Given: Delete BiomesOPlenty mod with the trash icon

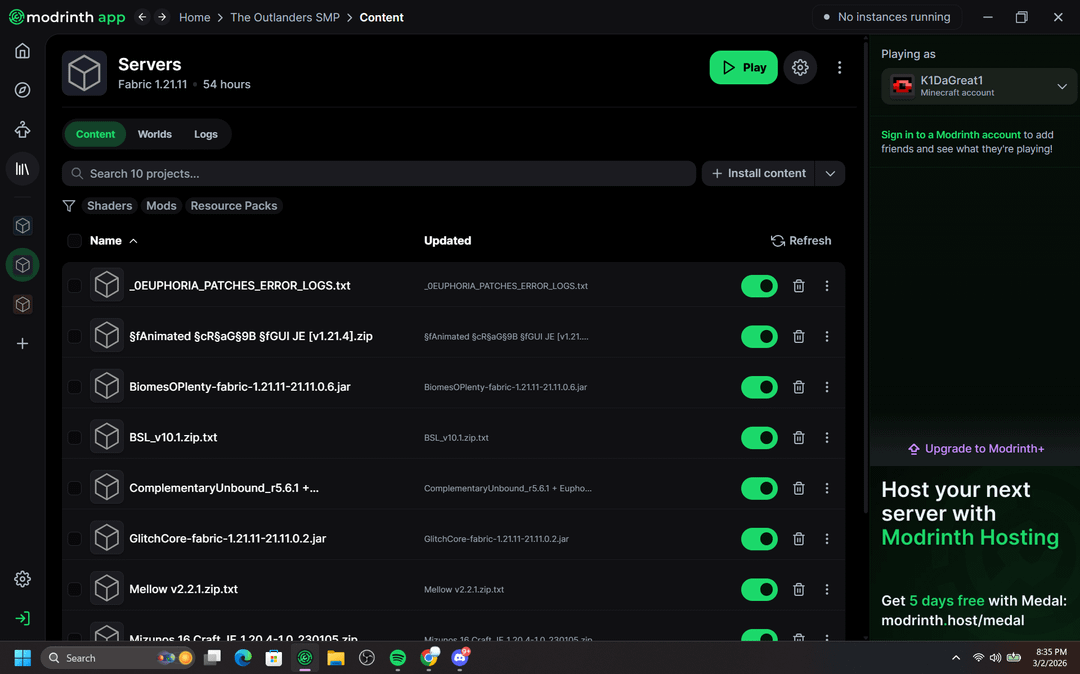Looking at the screenshot, I should coord(798,387).
